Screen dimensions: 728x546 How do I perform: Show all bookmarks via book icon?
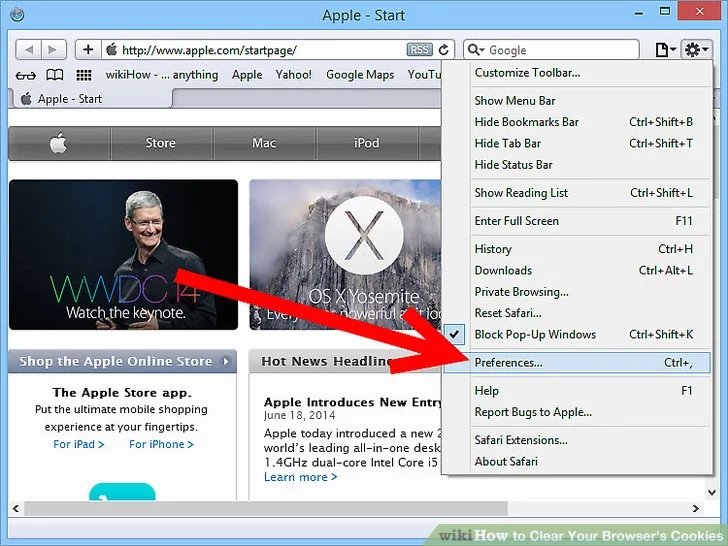pos(55,75)
